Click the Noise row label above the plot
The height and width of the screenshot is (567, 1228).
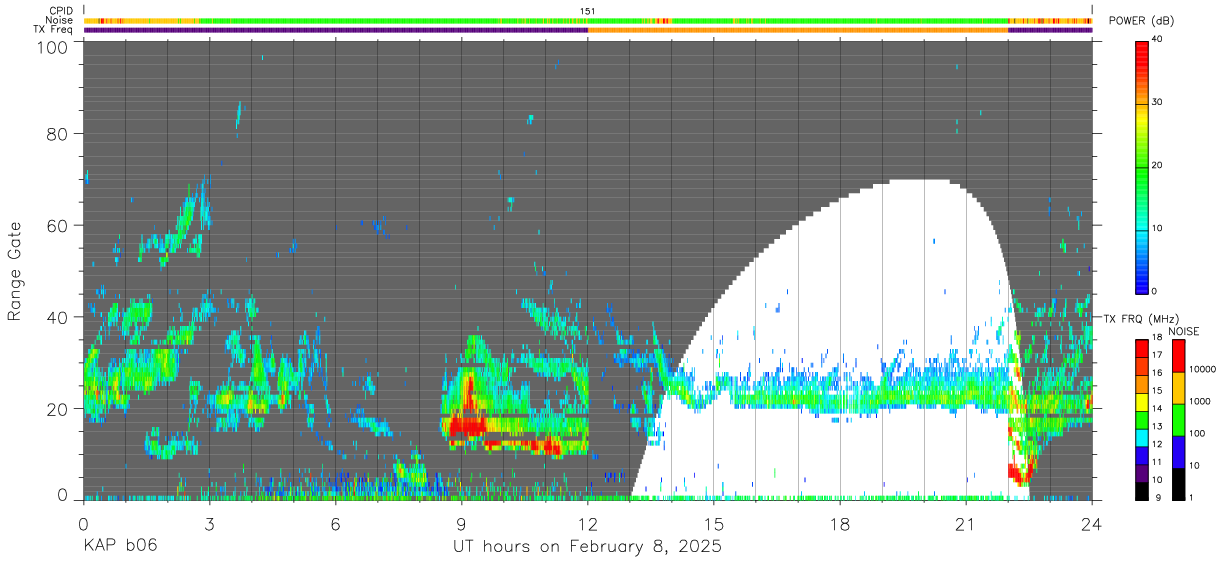pyautogui.click(x=58, y=21)
